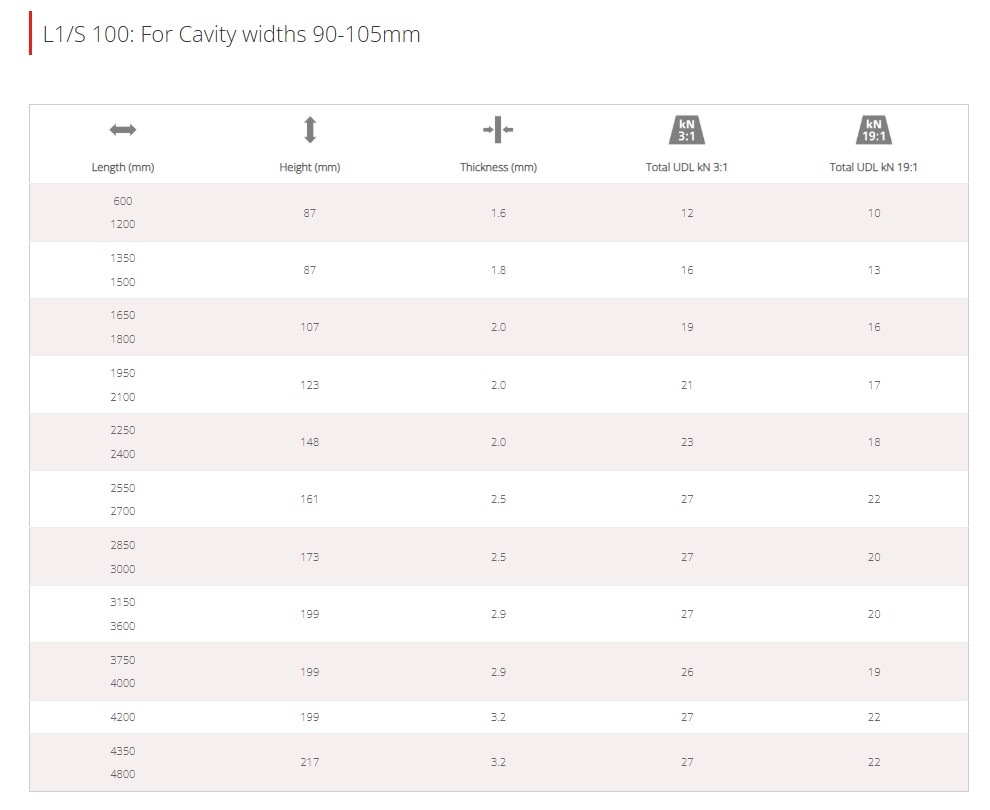Click the Thickness icon in header

tap(498, 130)
